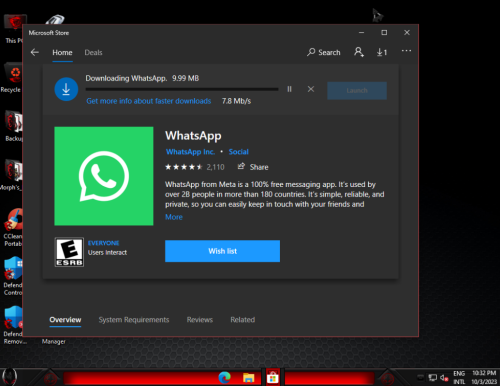Select the Defender Remover desktop icon
The height and width of the screenshot is (386, 500).
click(x=13, y=325)
